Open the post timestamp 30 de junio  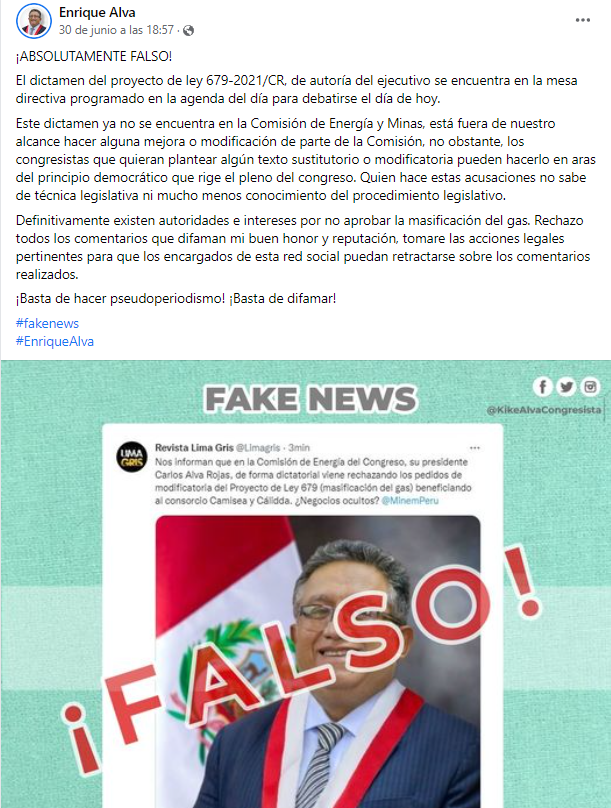(x=116, y=30)
